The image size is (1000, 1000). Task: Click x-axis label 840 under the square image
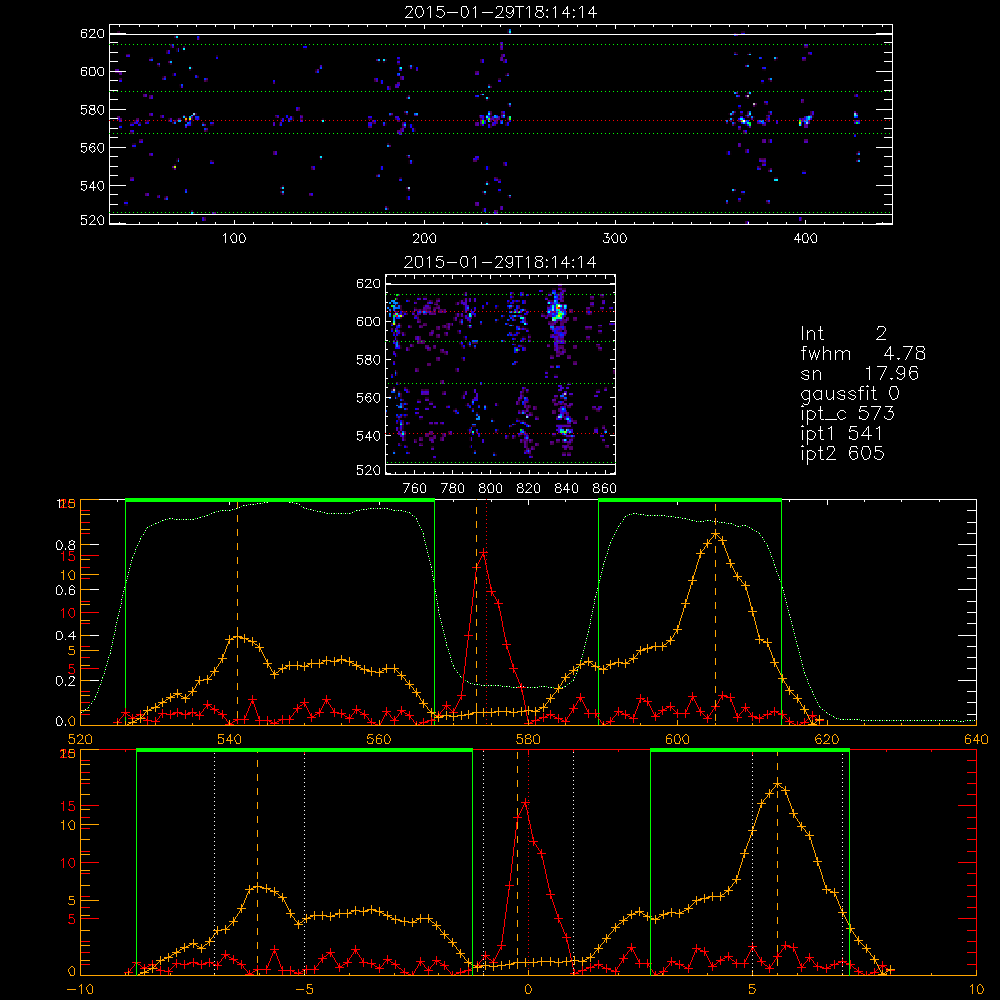tap(566, 489)
